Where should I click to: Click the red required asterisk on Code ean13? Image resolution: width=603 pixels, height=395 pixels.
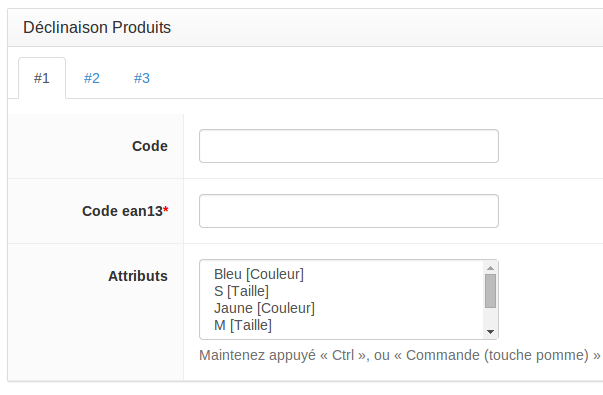tap(166, 209)
